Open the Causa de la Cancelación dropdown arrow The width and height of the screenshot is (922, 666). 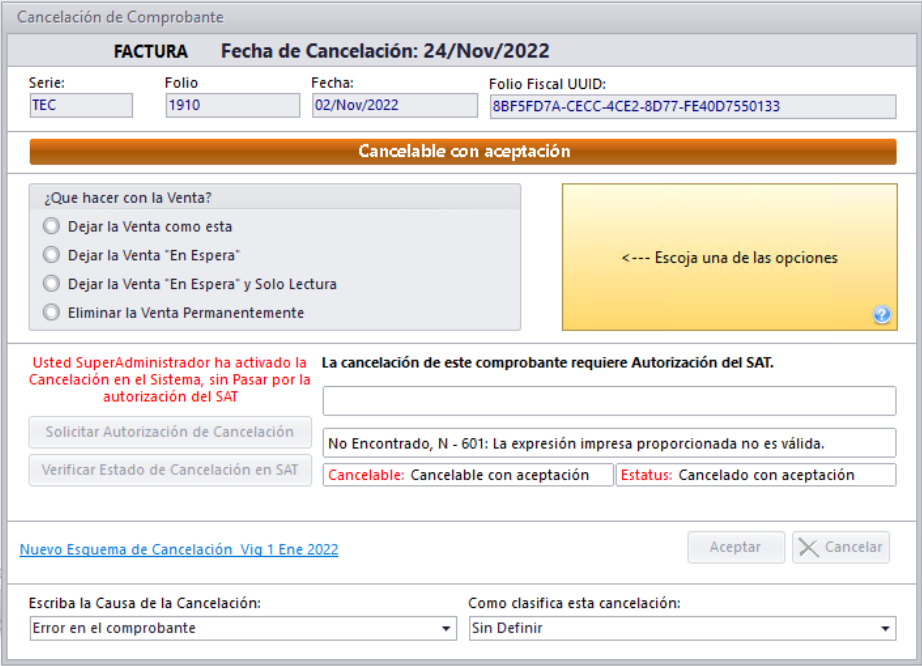447,628
